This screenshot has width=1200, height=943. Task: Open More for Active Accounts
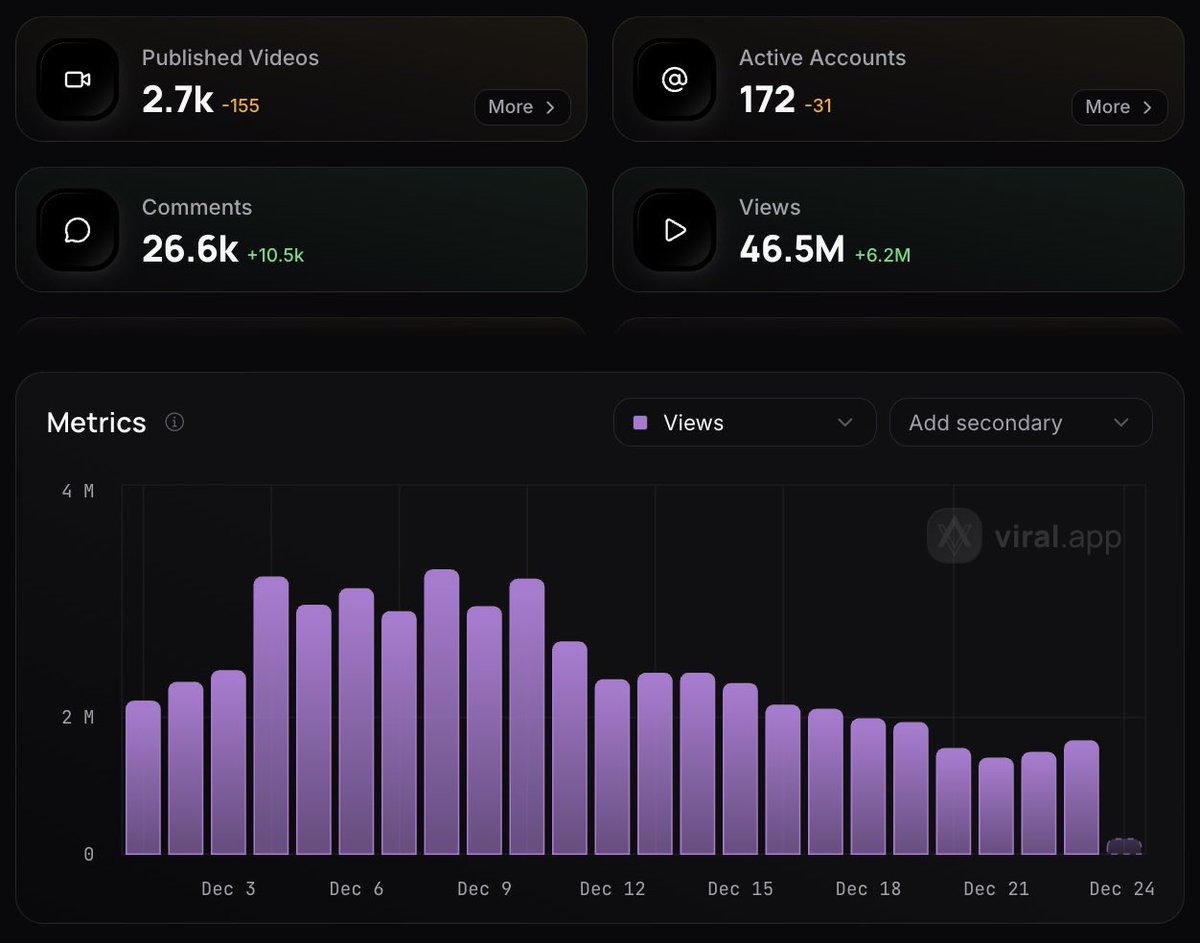click(1119, 107)
